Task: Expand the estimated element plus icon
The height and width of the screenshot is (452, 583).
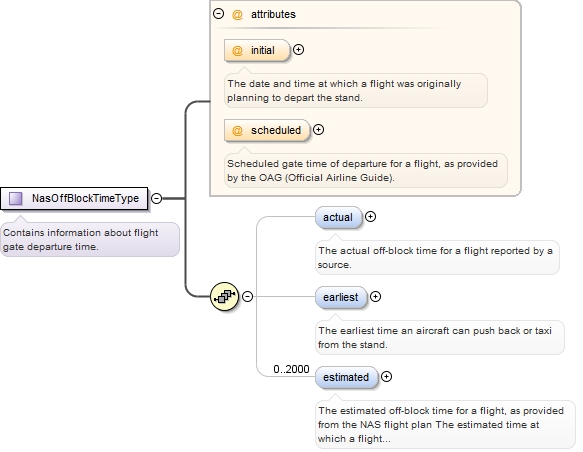Action: pos(387,377)
